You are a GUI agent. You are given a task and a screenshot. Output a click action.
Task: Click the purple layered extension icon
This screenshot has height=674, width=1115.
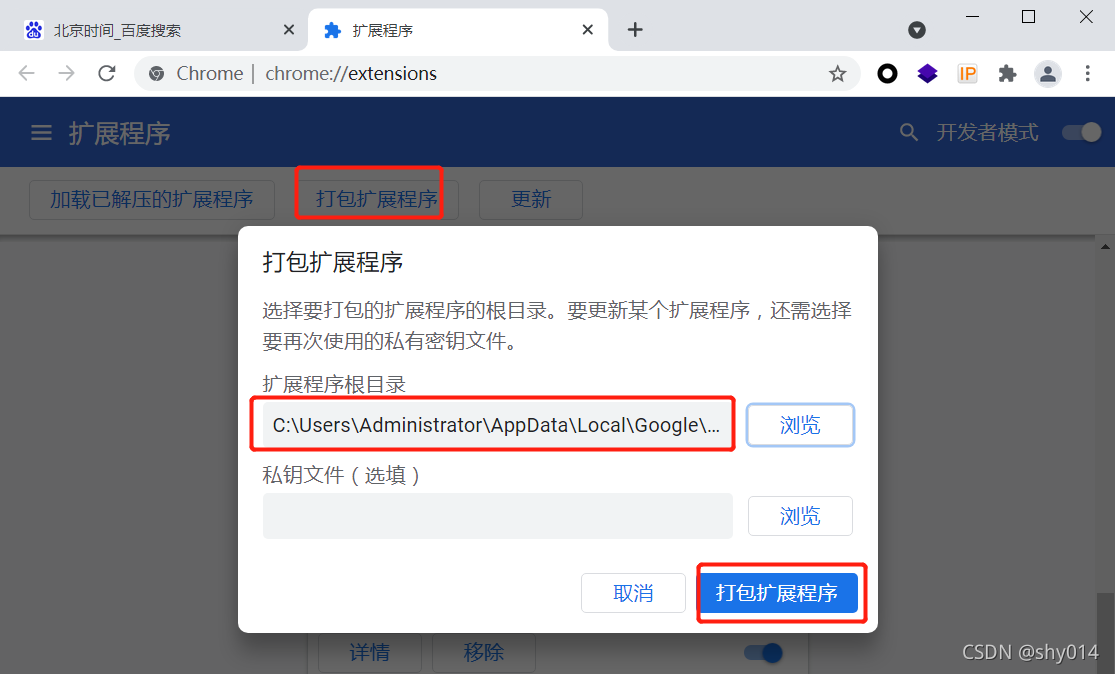click(927, 73)
